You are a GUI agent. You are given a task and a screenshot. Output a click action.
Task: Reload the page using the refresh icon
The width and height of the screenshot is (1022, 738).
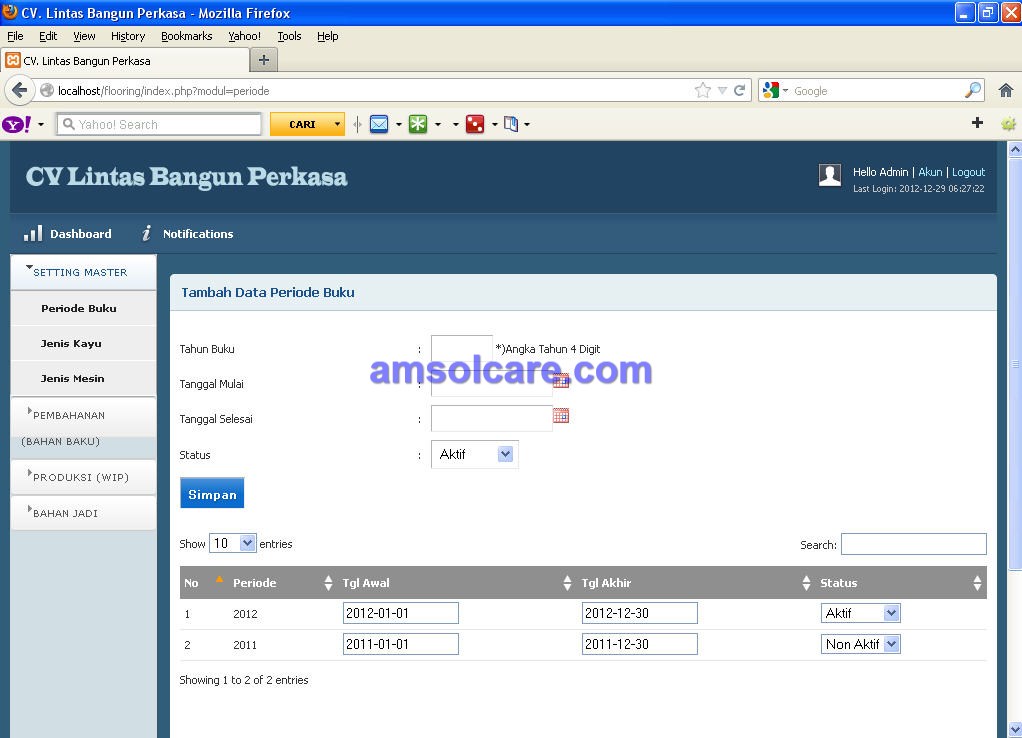(x=739, y=91)
